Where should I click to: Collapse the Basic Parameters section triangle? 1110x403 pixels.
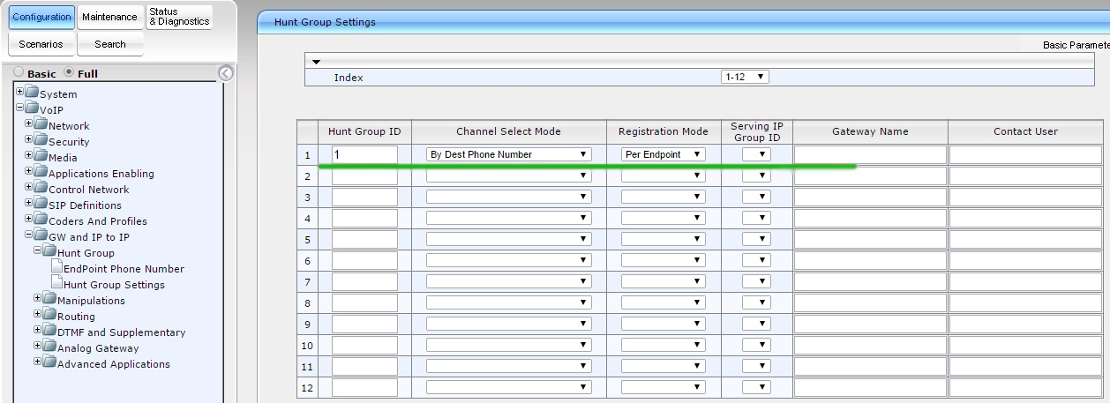pos(316,61)
